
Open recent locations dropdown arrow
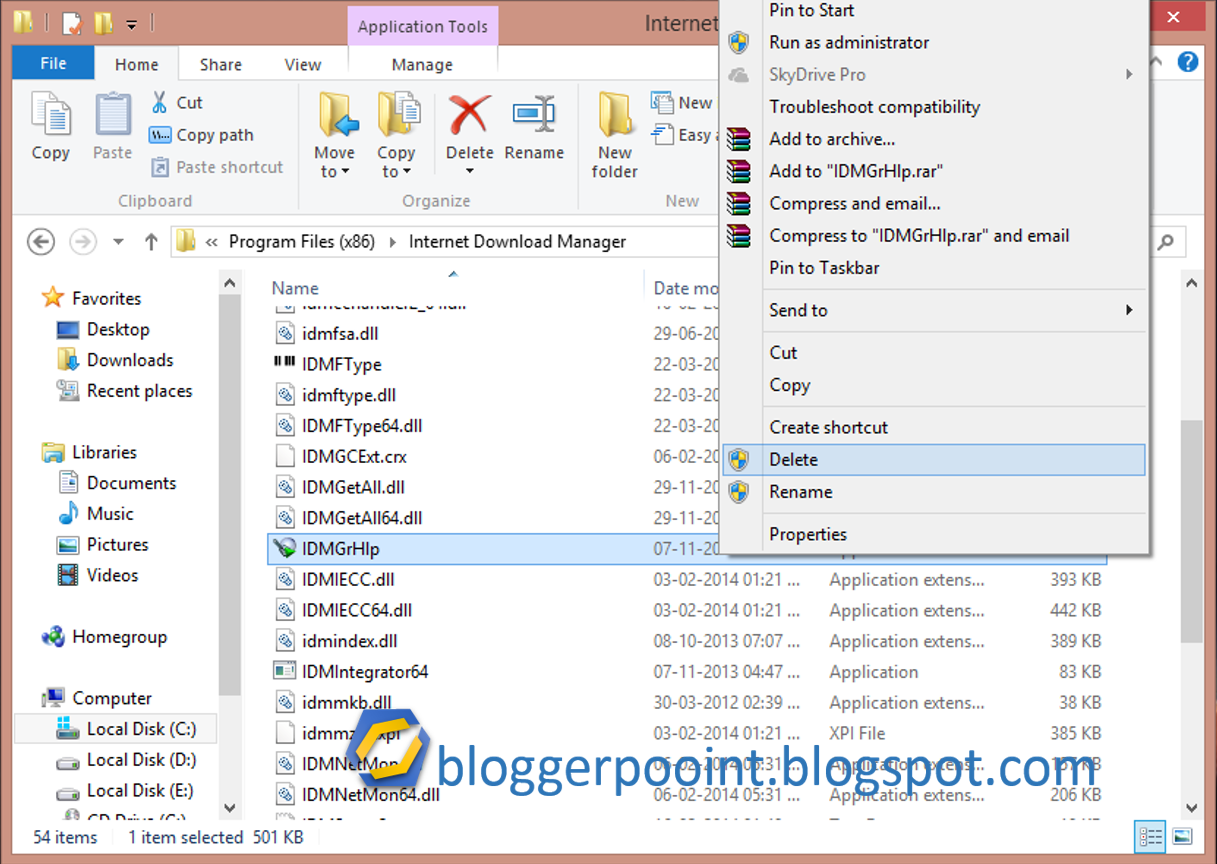coord(119,242)
